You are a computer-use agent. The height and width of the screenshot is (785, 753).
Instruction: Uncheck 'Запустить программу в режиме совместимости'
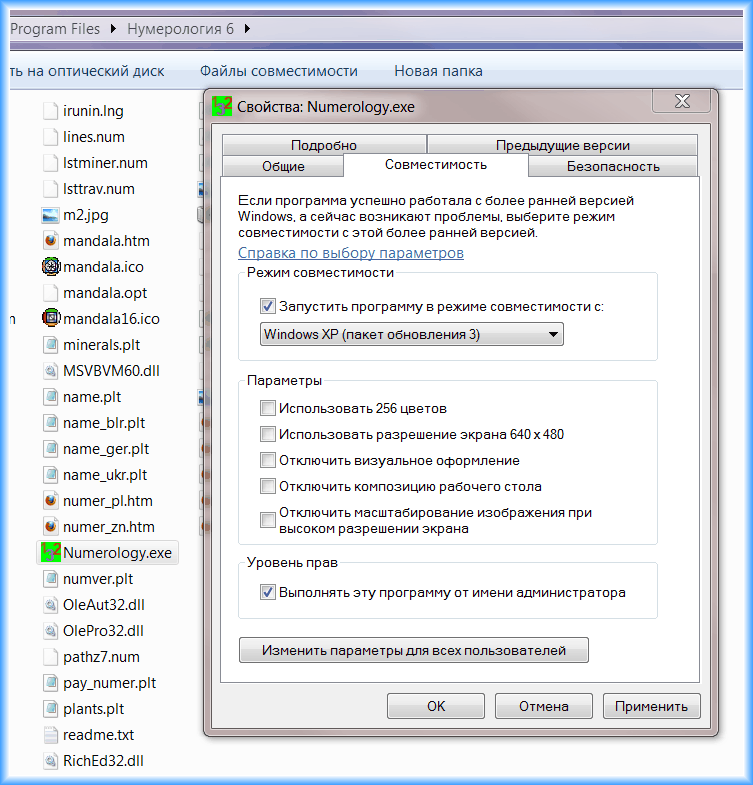click(268, 306)
